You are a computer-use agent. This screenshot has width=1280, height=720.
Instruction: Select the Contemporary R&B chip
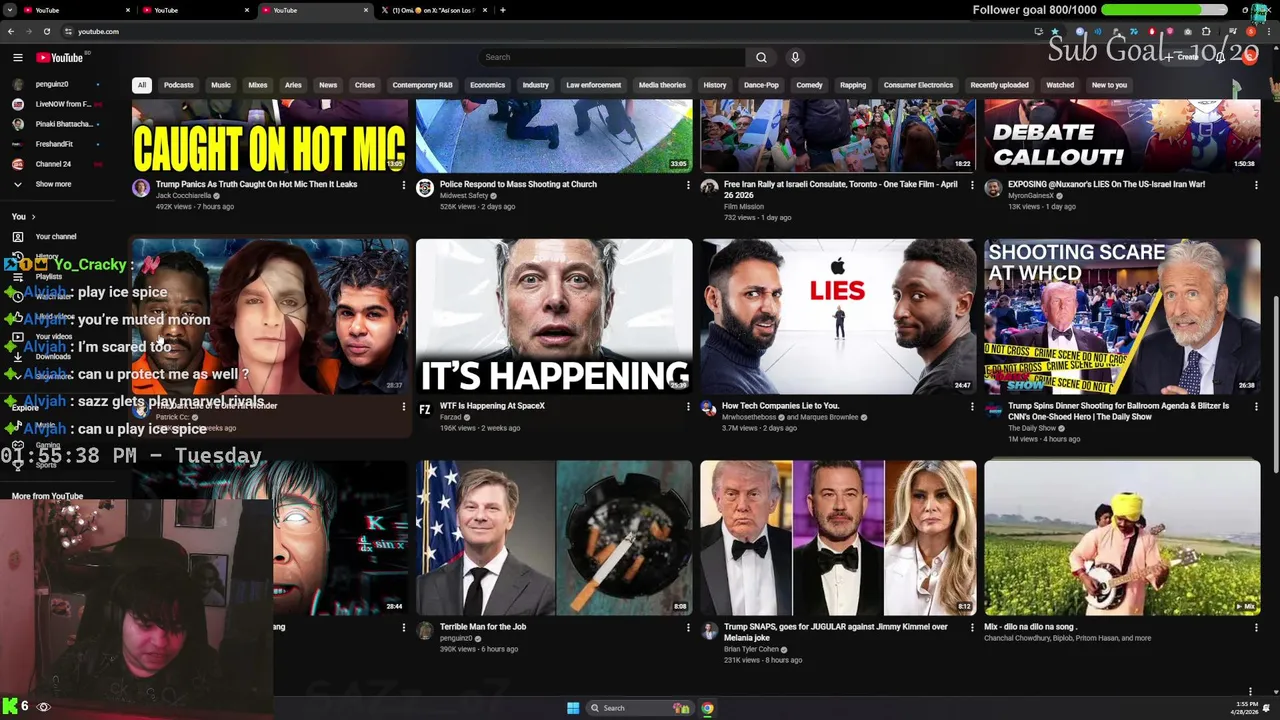[422, 85]
